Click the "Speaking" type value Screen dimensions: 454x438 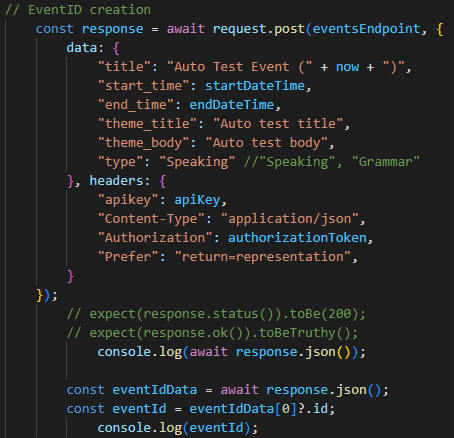click(x=197, y=162)
